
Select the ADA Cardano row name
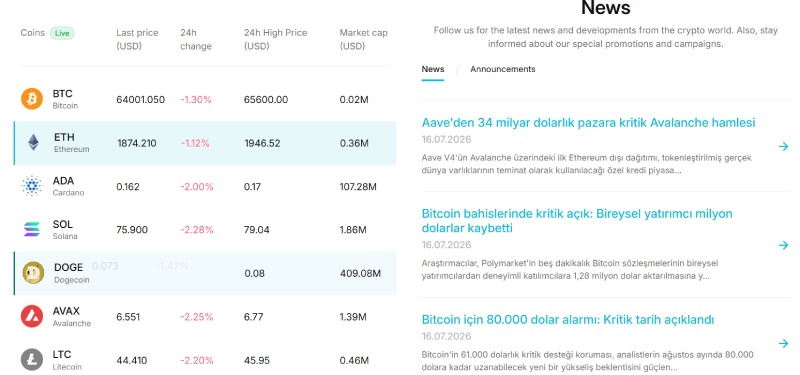pos(68,186)
